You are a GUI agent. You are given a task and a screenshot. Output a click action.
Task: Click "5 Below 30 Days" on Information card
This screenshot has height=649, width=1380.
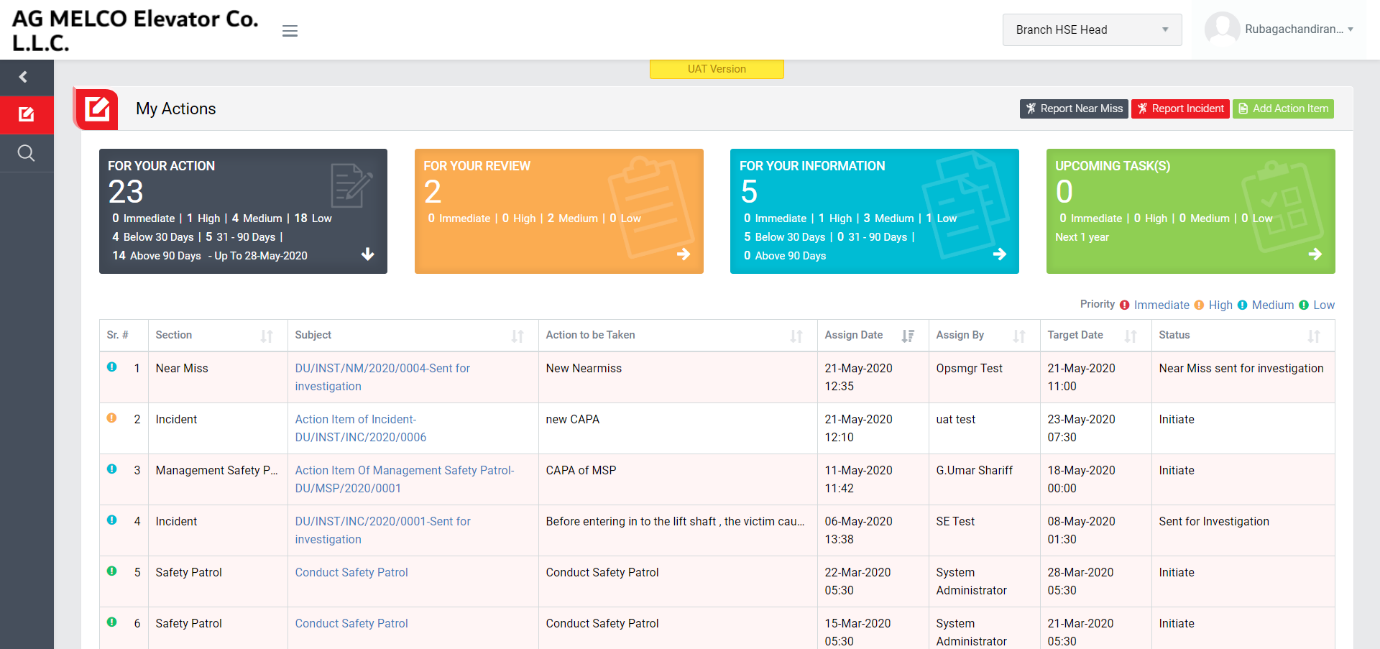coord(785,237)
